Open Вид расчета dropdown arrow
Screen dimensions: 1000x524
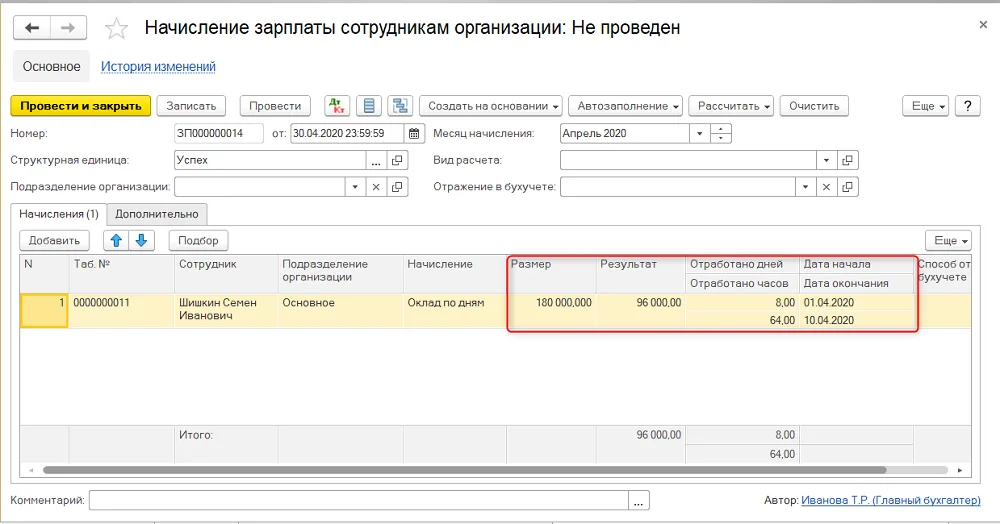pos(827,160)
